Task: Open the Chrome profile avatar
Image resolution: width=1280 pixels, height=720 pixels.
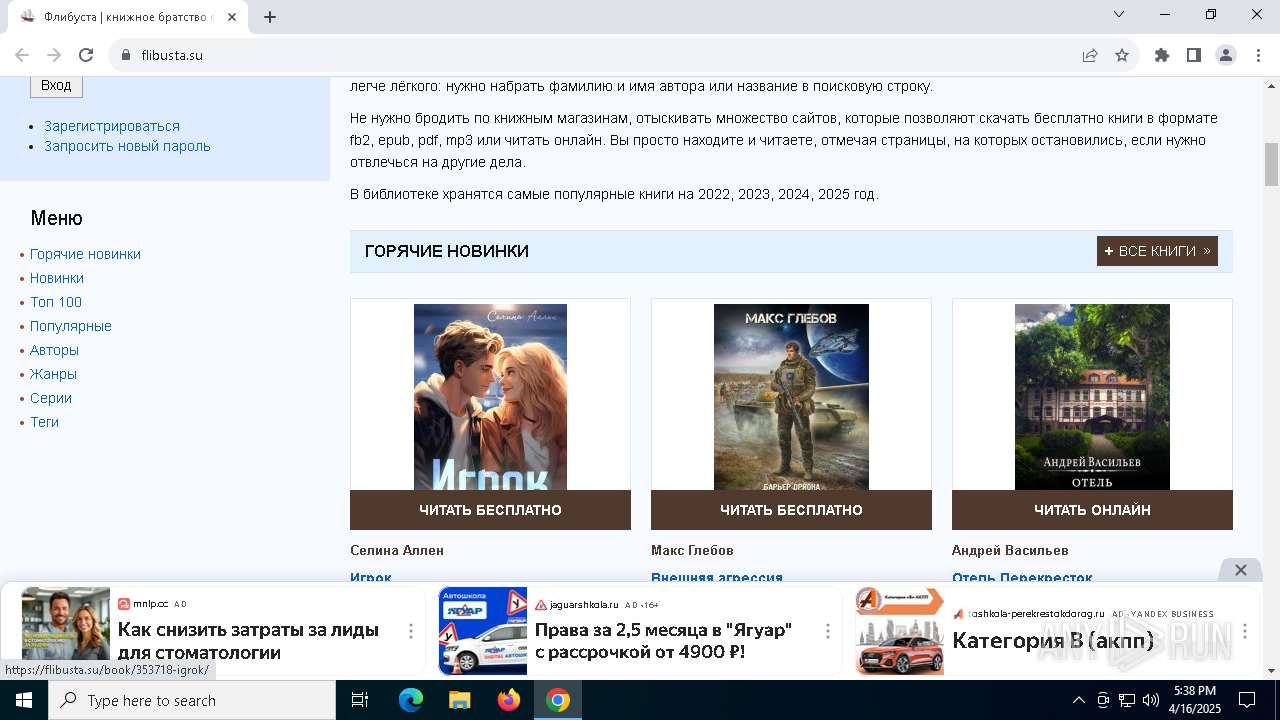Action: click(1226, 55)
